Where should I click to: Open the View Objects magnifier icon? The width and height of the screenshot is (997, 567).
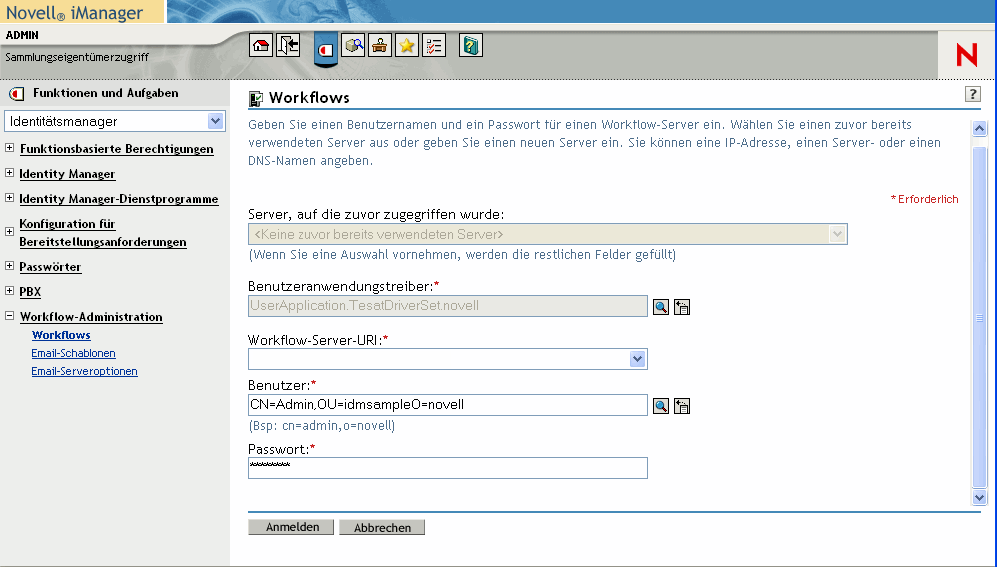point(353,46)
